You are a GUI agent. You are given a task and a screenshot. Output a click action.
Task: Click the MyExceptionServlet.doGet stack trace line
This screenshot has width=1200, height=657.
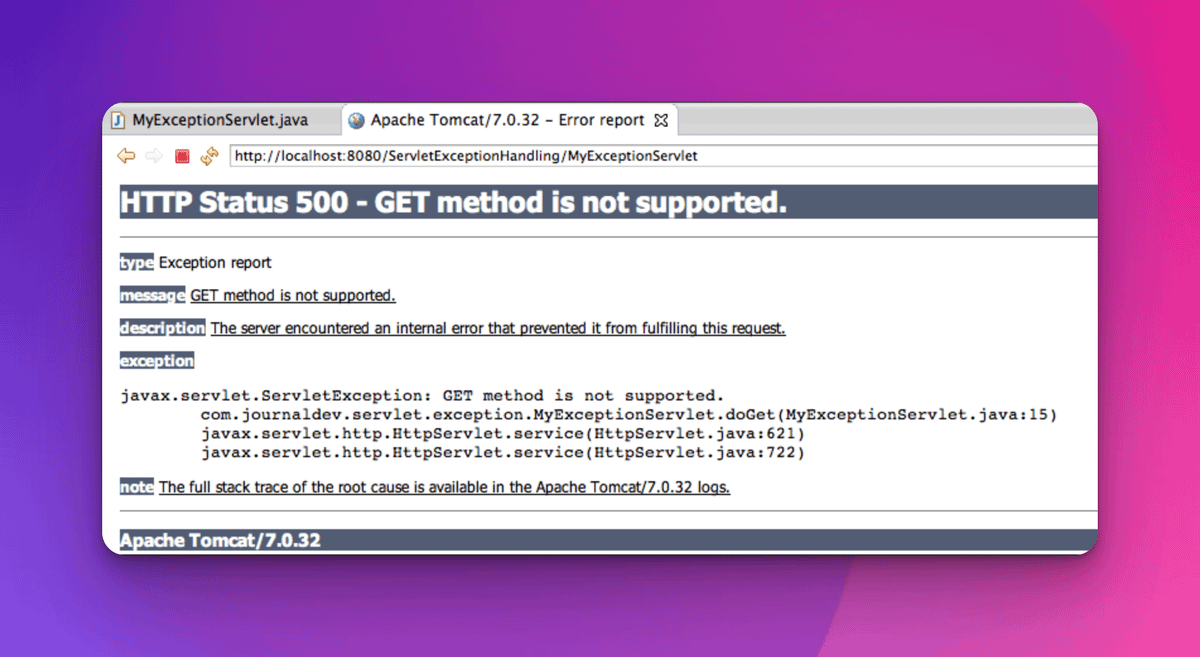click(628, 414)
